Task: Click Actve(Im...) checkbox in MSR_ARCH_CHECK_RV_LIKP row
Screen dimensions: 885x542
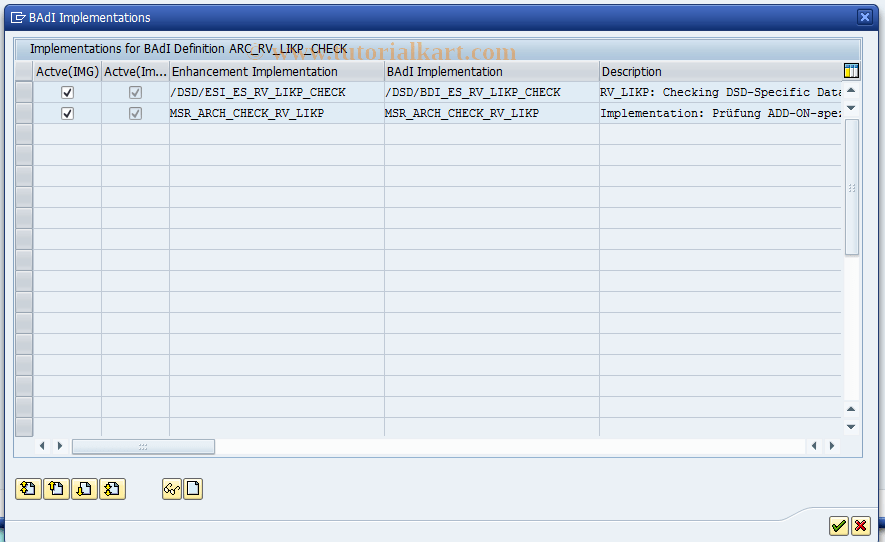Action: pyautogui.click(x=135, y=113)
